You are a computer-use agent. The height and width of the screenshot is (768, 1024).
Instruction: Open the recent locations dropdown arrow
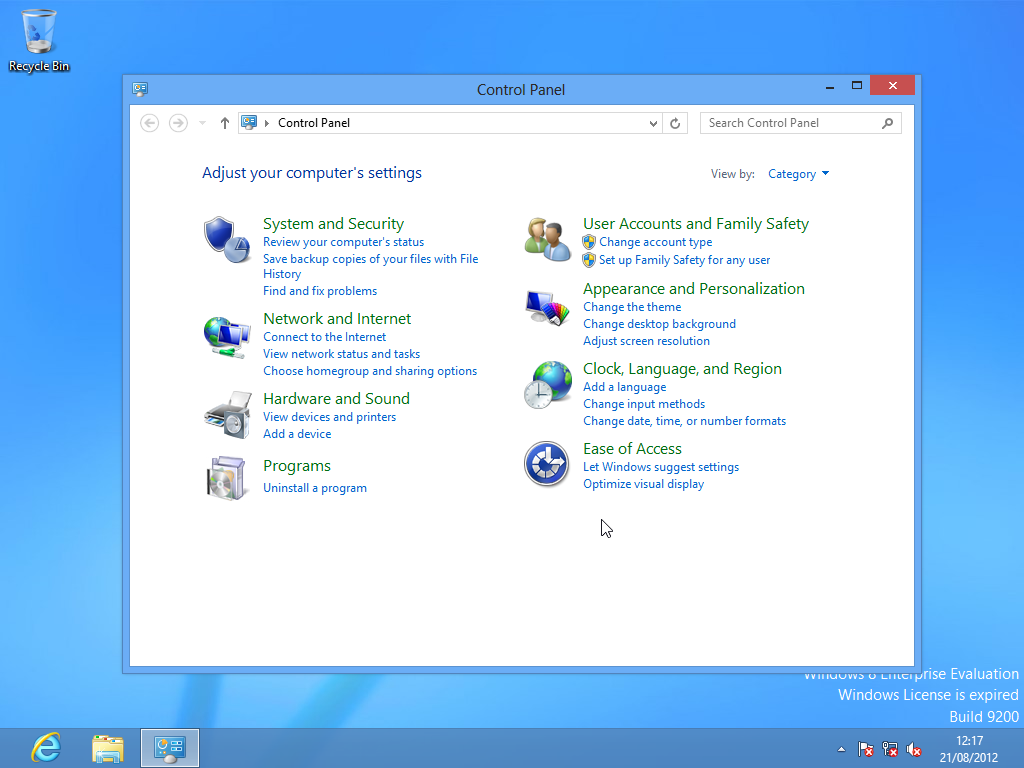(x=202, y=123)
